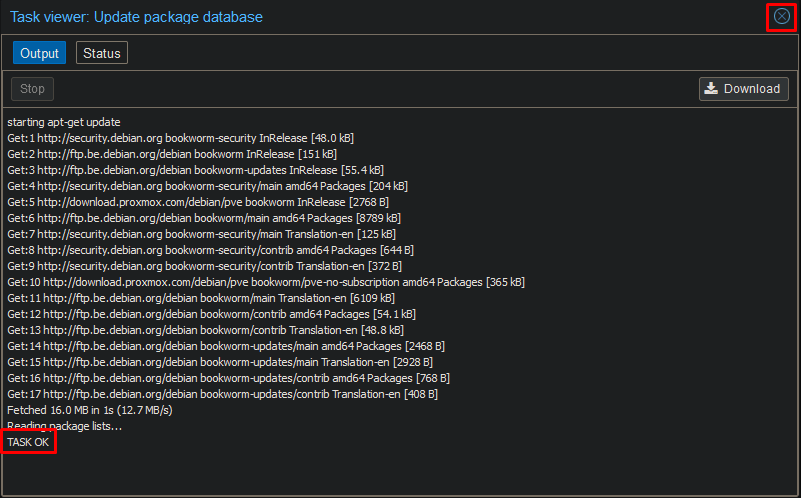Click the 'Reading package lists' line
The image size is (801, 498).
(x=64, y=426)
